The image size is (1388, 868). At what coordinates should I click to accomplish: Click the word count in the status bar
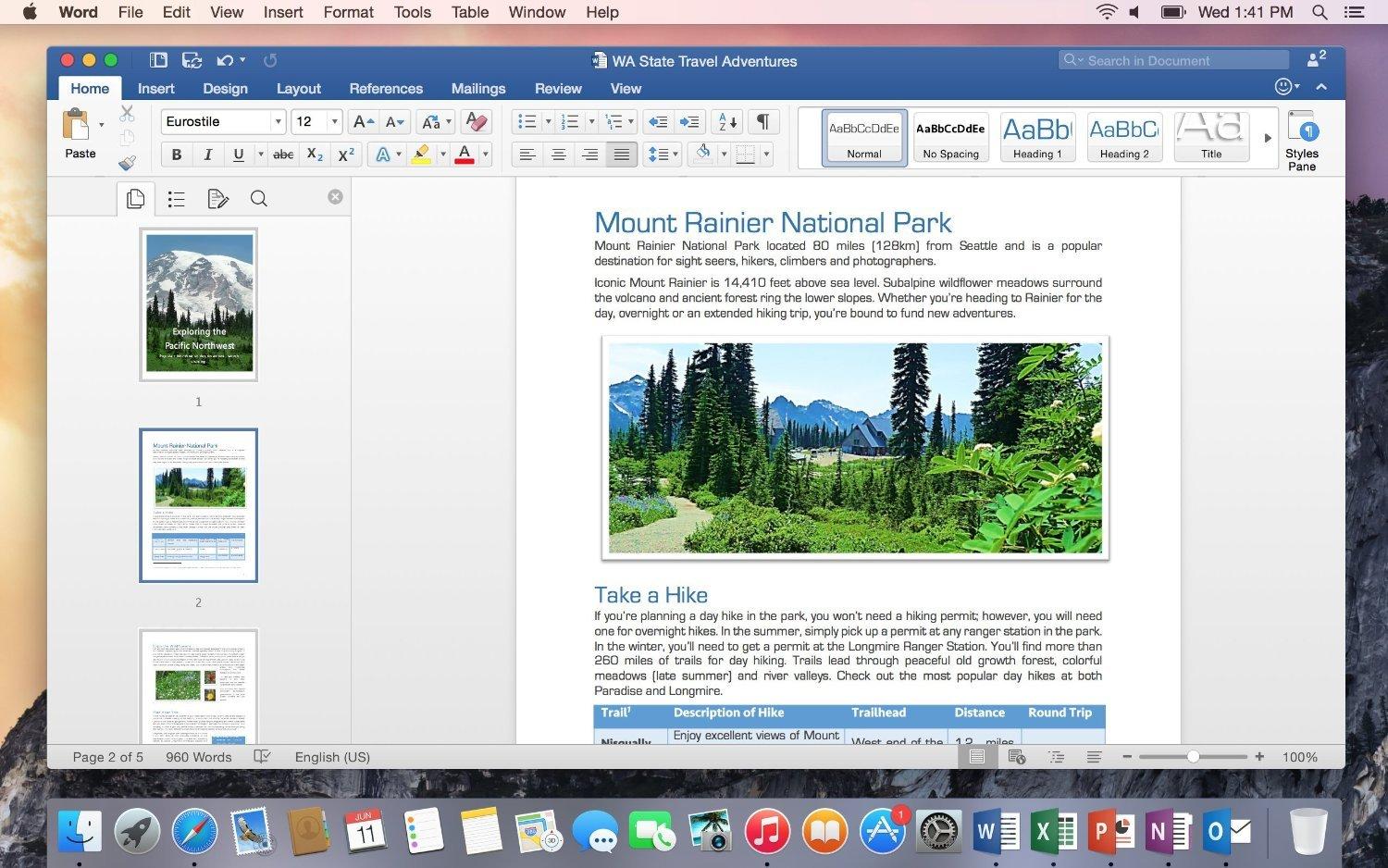click(198, 756)
